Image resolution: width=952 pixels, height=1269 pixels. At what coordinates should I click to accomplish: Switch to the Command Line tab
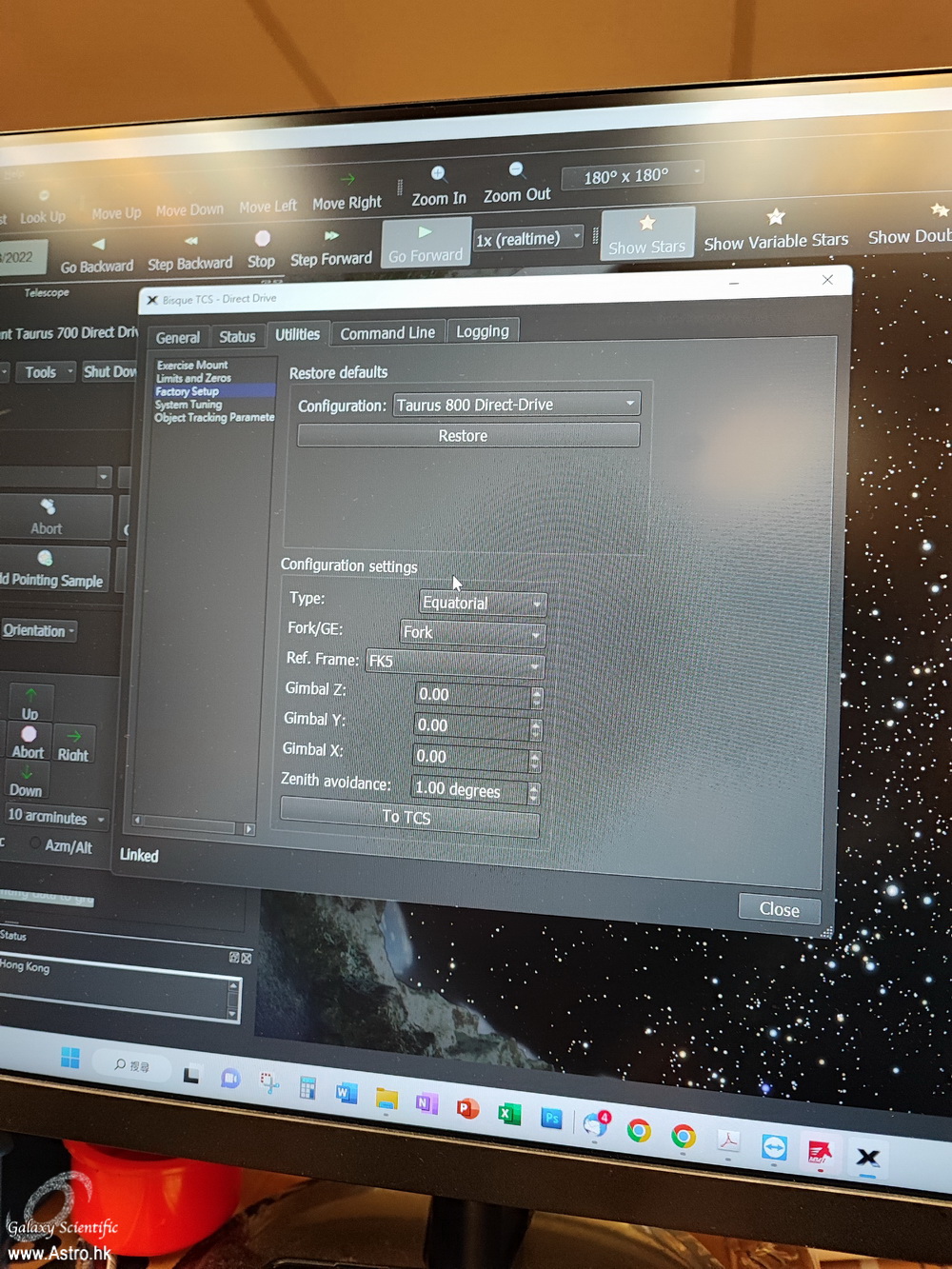tap(387, 333)
